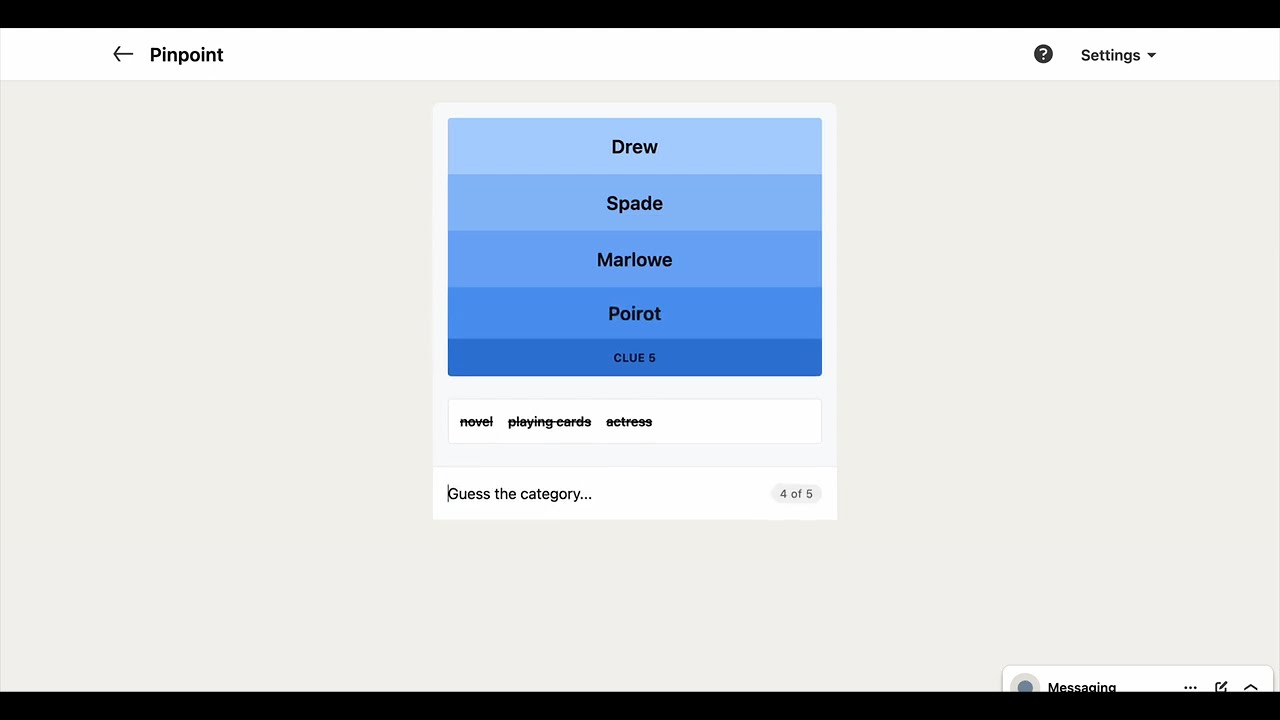Screen dimensions: 1280x720
Task: Open the Messaging panel
Action: tap(1081, 687)
